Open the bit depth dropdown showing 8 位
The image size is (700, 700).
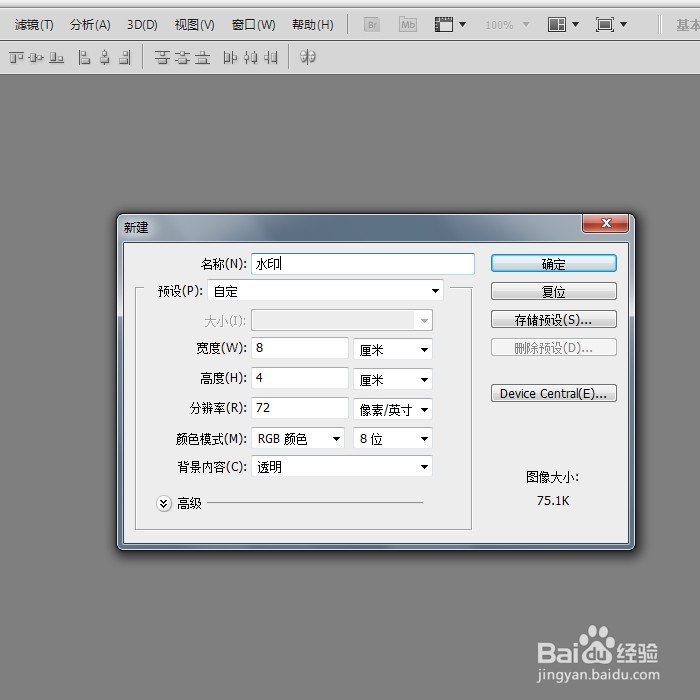pos(393,438)
